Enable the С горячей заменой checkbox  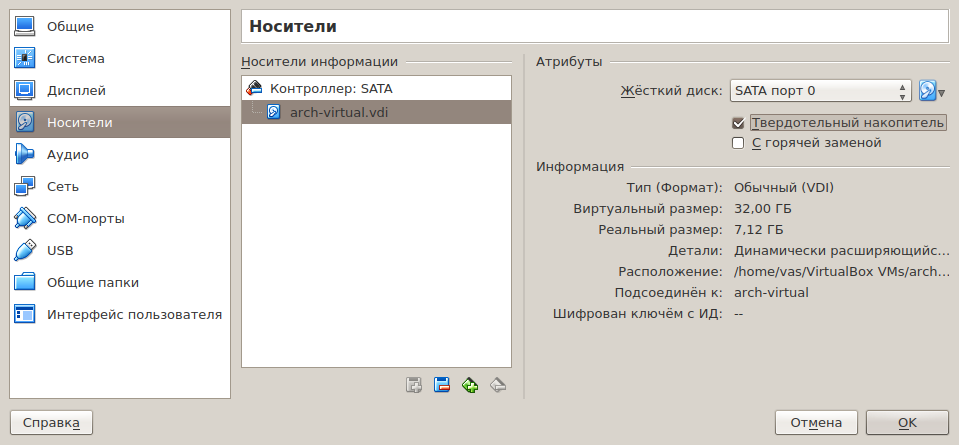[x=739, y=143]
